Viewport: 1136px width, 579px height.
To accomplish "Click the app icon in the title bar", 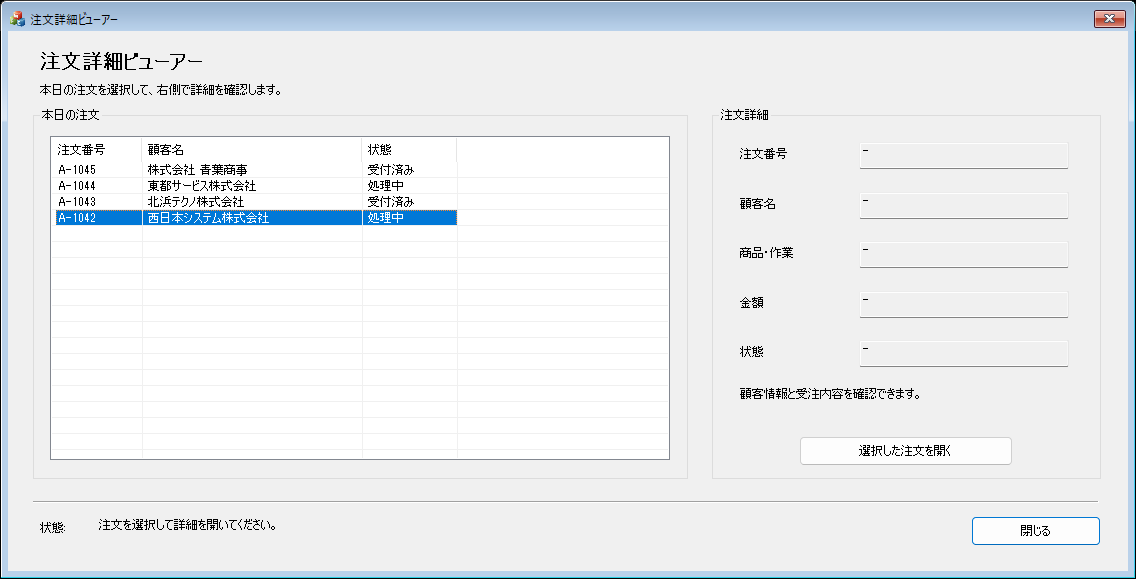I will [17, 19].
